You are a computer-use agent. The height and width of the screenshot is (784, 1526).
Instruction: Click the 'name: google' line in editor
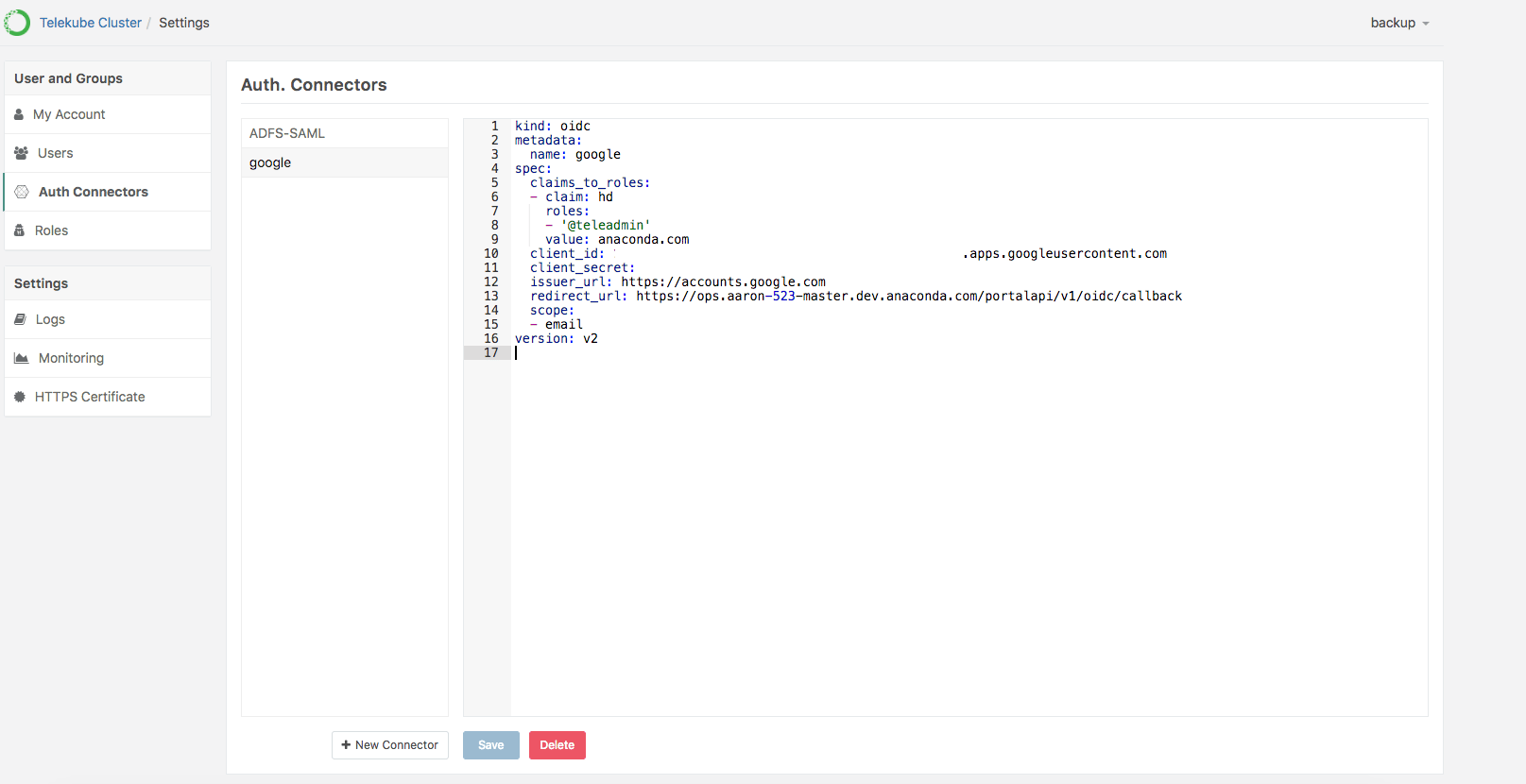tap(575, 154)
